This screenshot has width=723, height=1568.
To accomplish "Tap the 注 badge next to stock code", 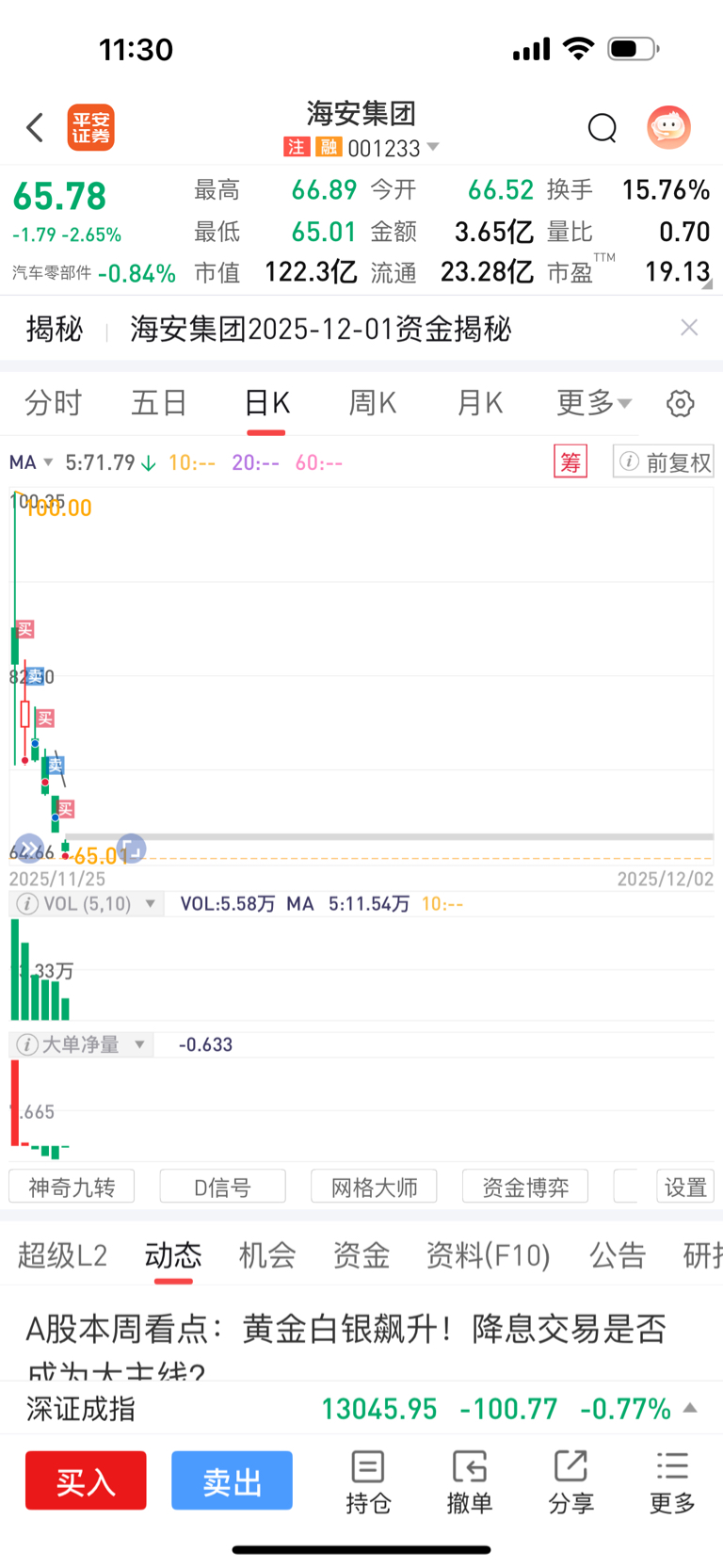I will click(297, 147).
